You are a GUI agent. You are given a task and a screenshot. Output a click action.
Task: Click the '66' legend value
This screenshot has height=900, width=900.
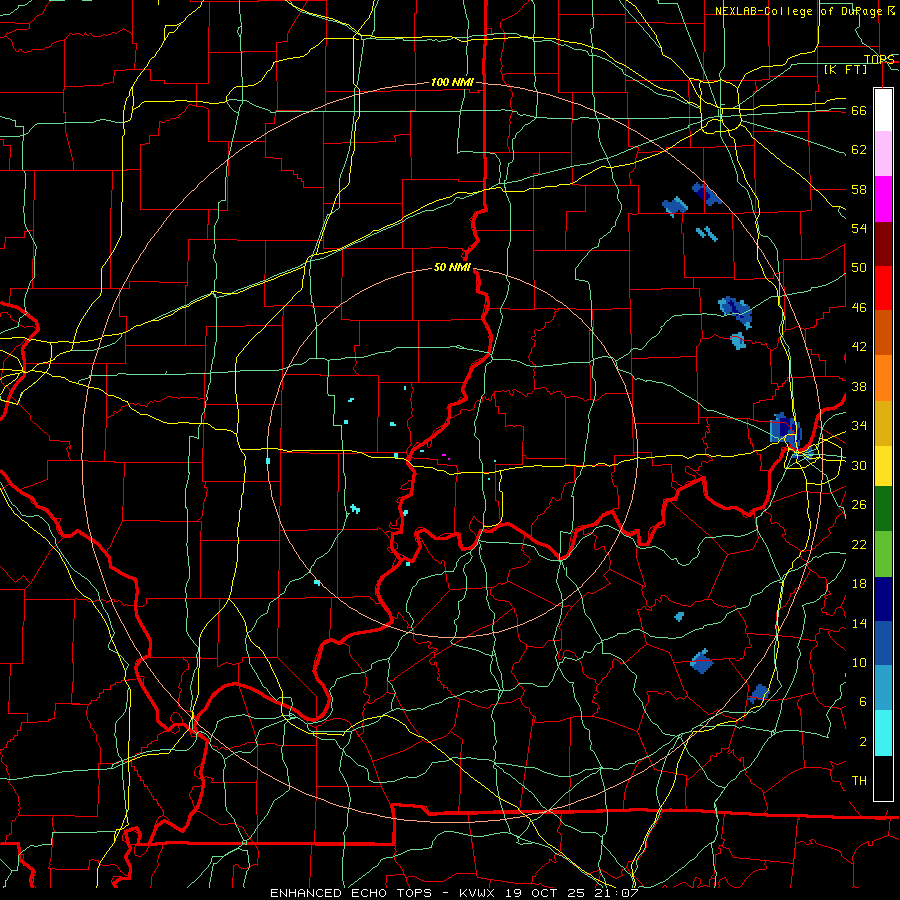pyautogui.click(x=859, y=110)
